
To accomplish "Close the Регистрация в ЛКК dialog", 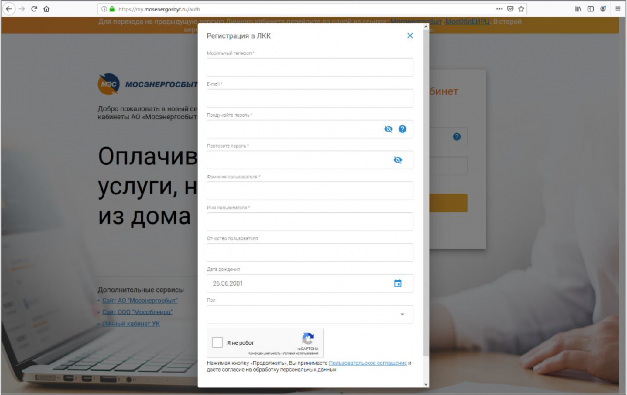I will 410,36.
